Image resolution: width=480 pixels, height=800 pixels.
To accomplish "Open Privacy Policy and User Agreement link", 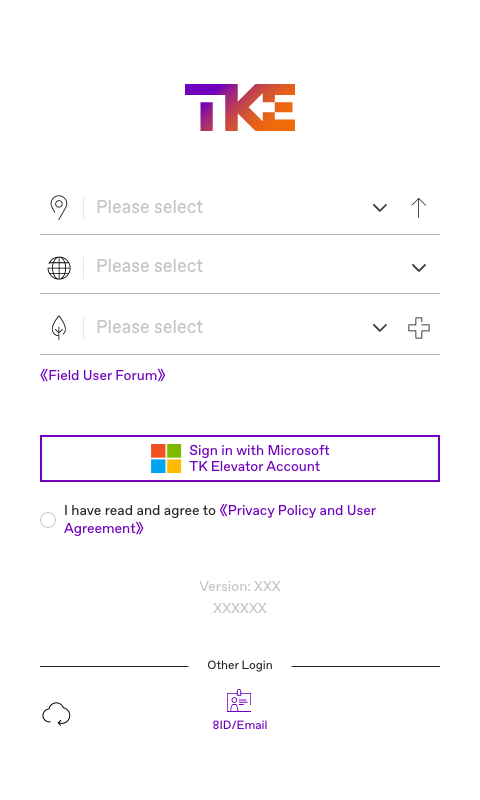I will tap(220, 519).
